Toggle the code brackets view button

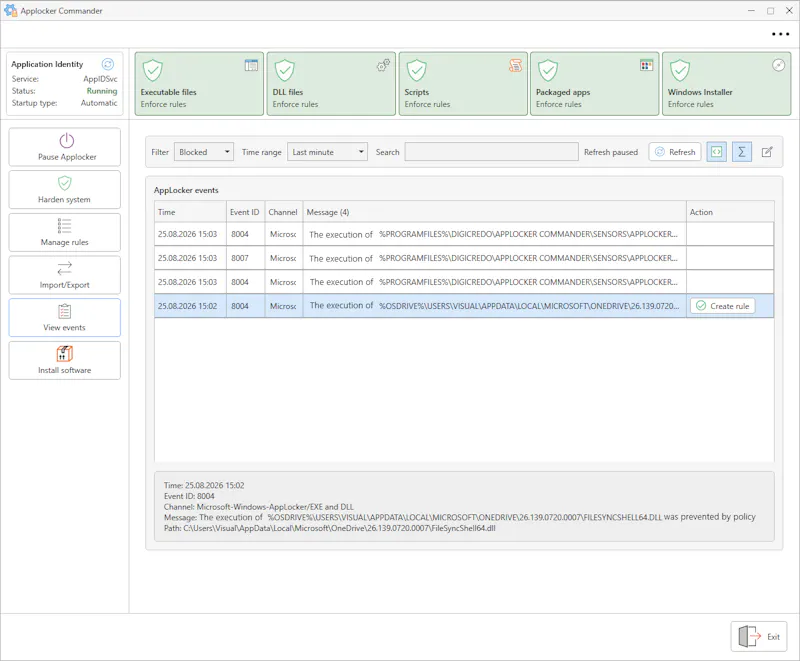point(716,152)
